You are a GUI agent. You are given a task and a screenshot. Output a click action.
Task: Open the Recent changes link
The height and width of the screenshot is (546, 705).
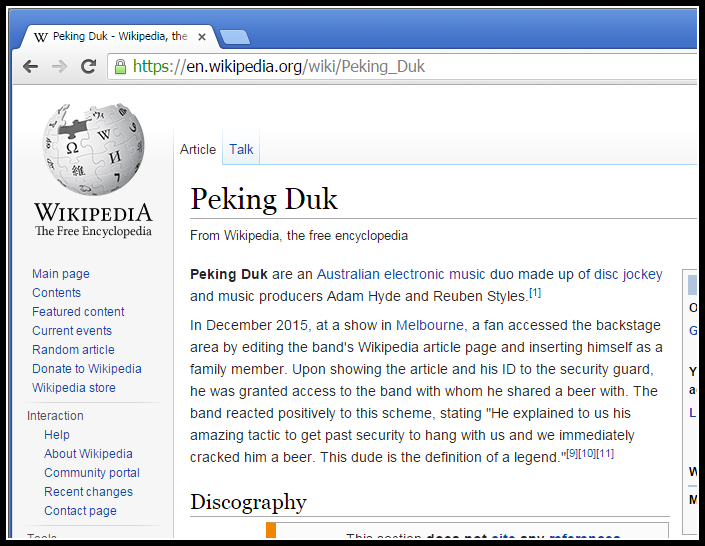tap(88, 492)
